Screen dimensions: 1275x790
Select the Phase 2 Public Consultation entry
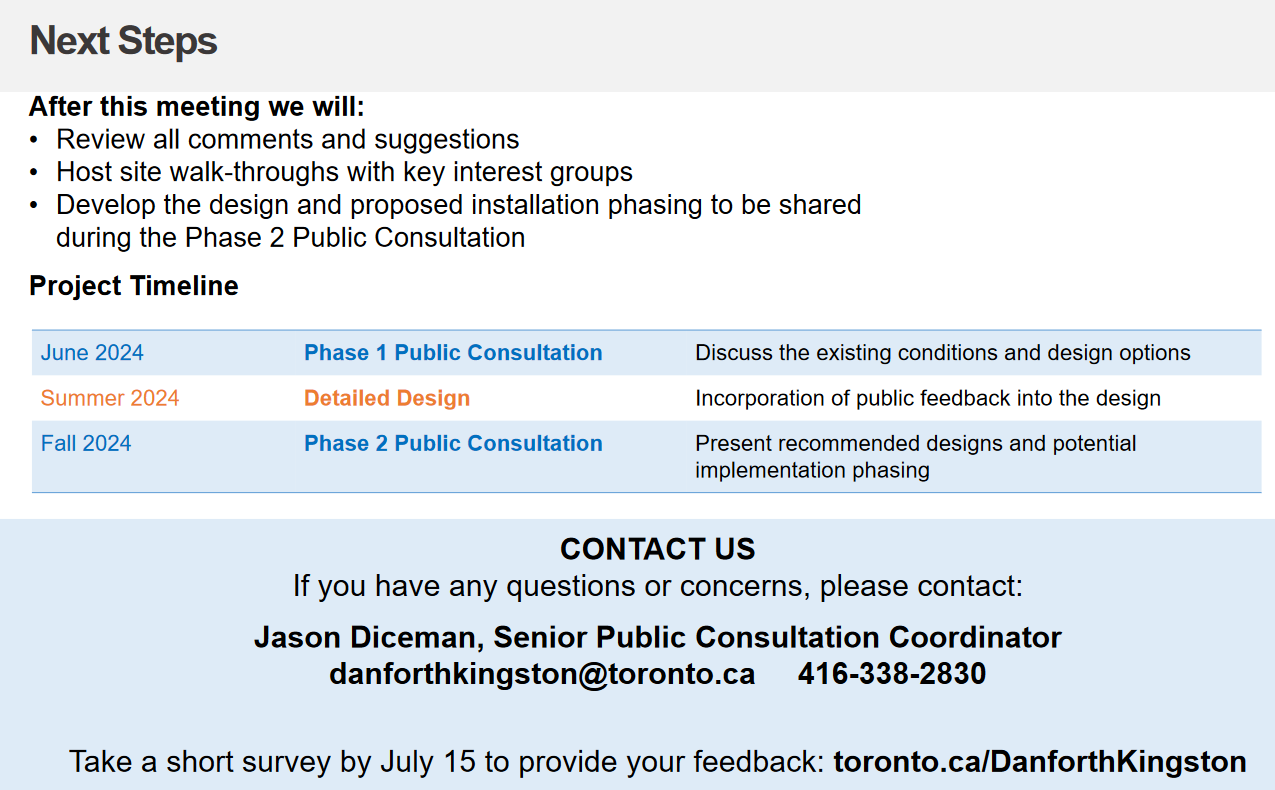[x=453, y=444]
